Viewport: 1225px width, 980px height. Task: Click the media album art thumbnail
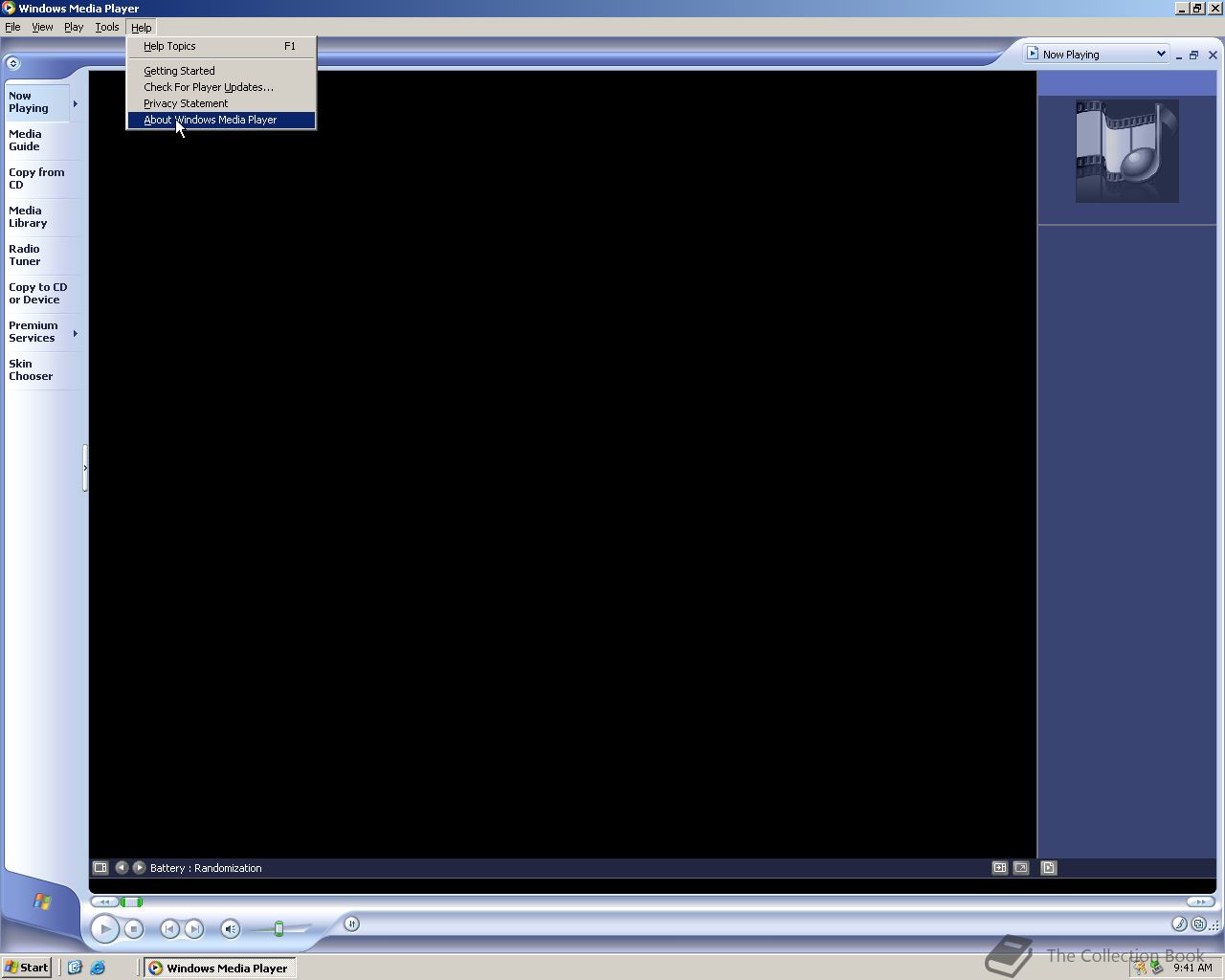point(1127,151)
